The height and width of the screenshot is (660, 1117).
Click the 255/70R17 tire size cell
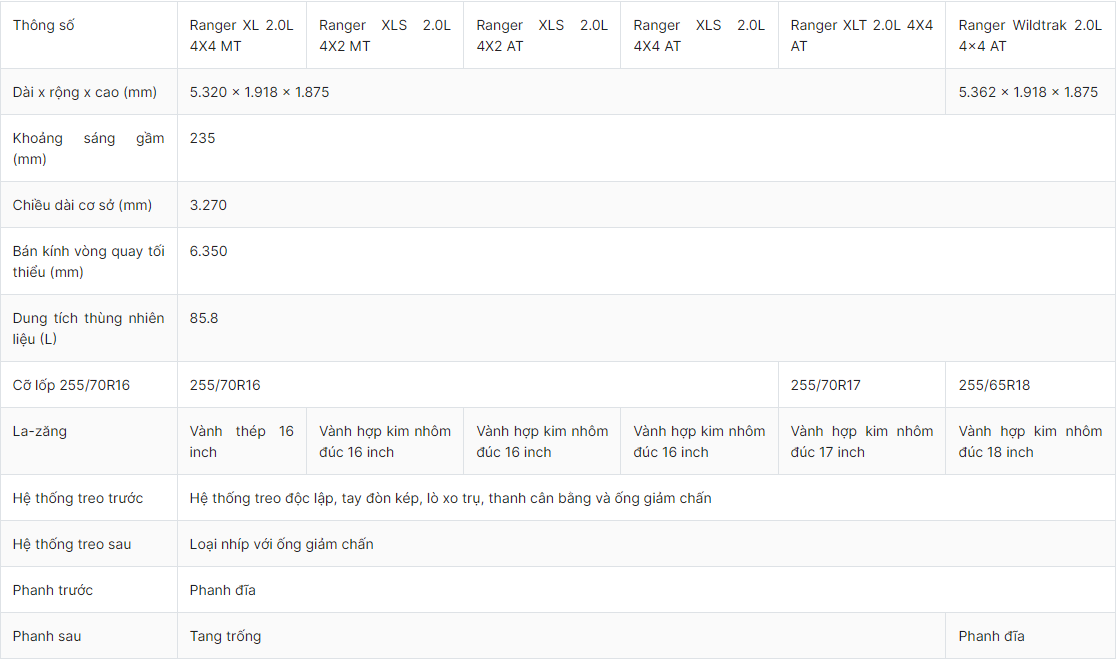(825, 385)
